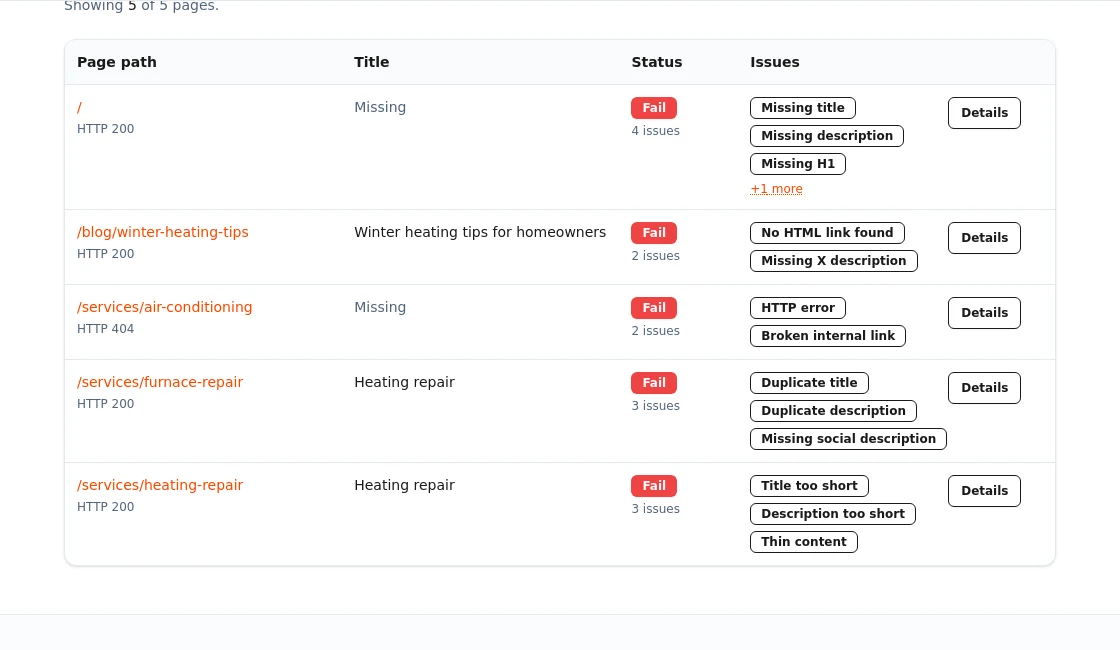The width and height of the screenshot is (1120, 650).
Task: Click the 'Missing title' issue tag
Action: click(803, 108)
